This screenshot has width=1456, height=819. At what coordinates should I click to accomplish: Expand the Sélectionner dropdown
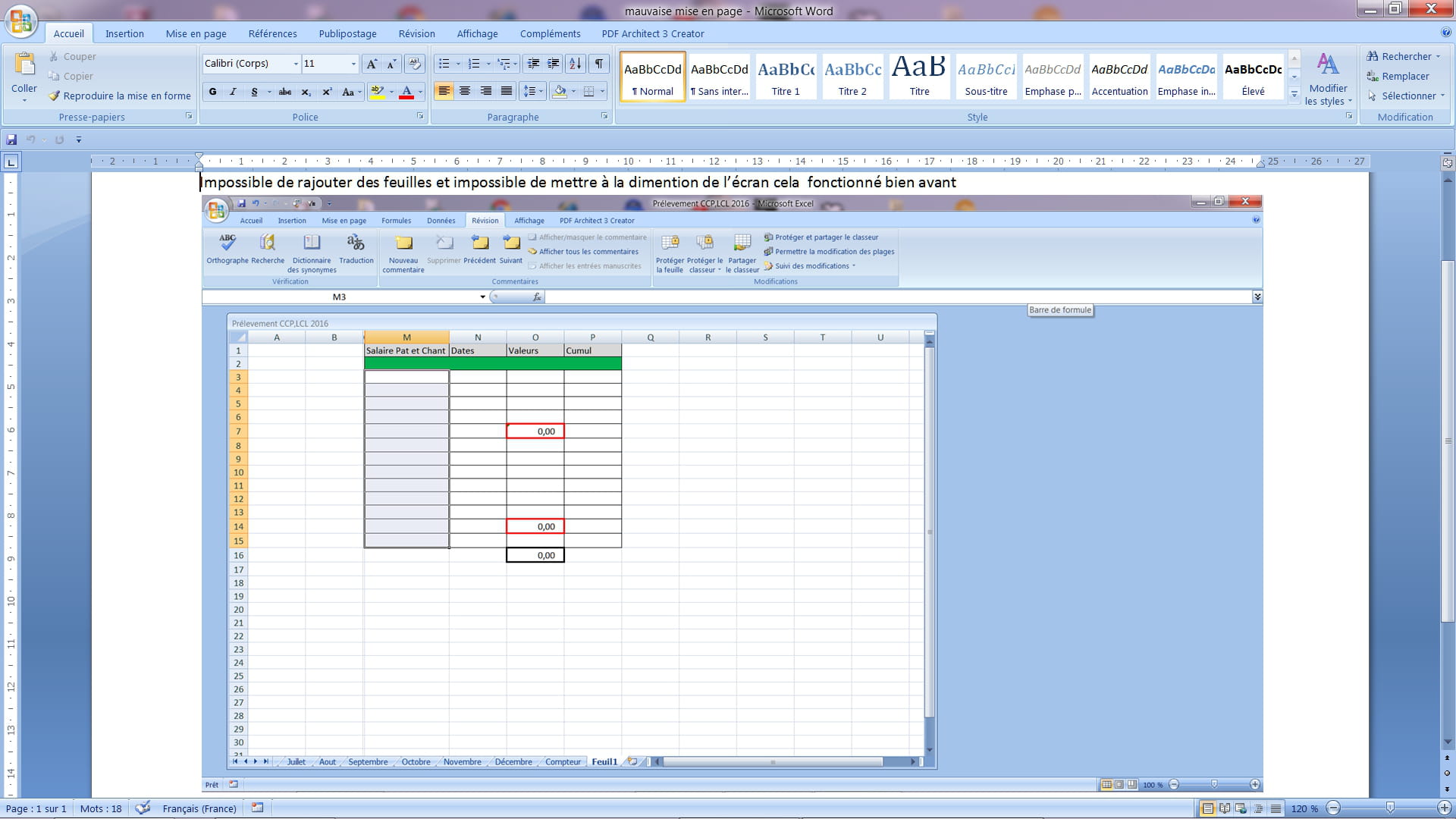(1442, 96)
